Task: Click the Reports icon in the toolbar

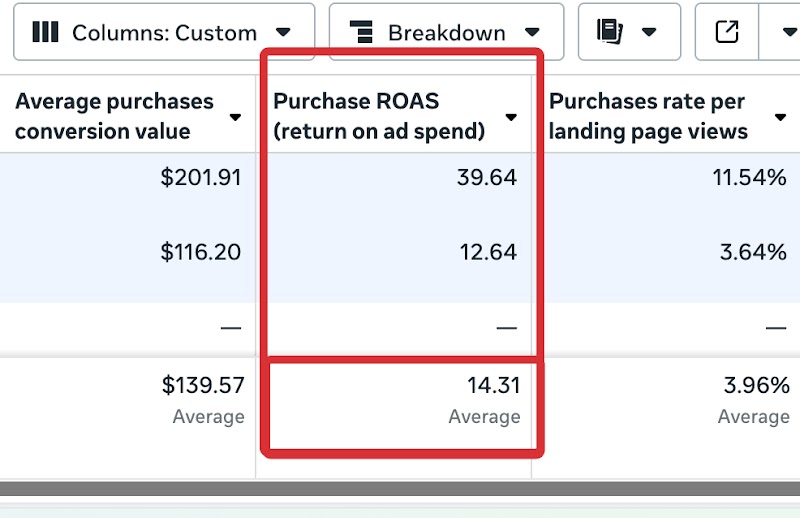Action: (609, 32)
